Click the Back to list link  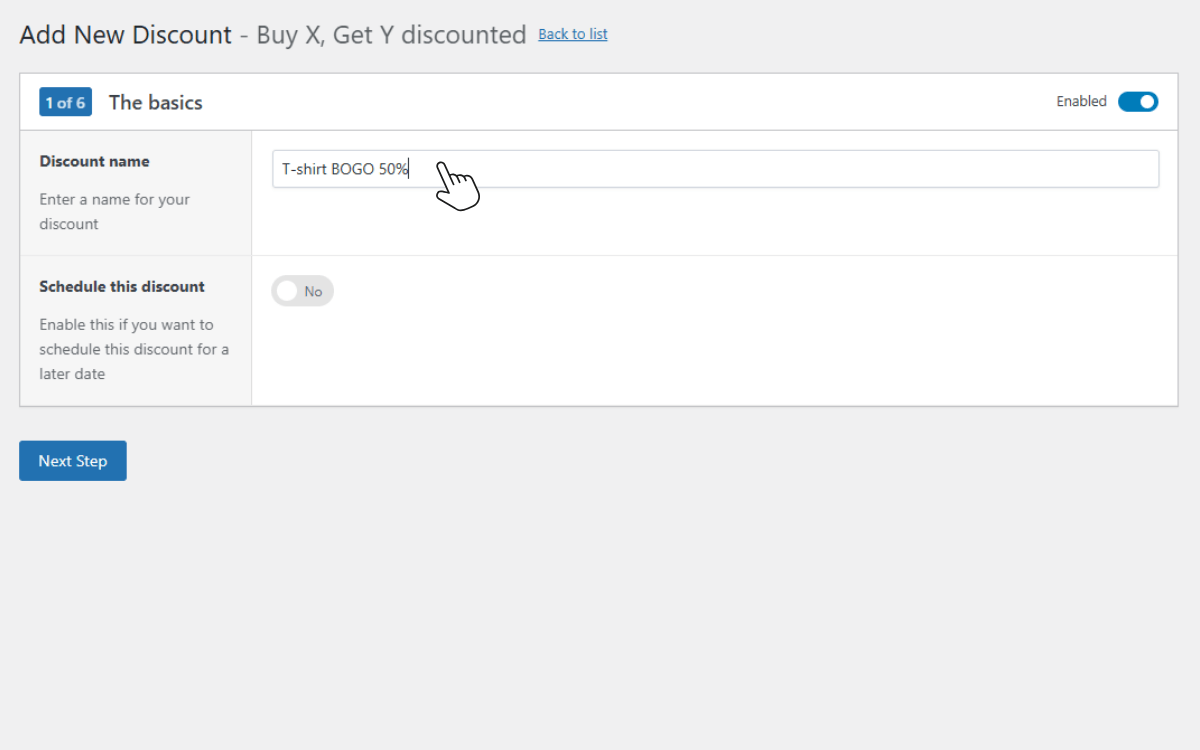pos(572,34)
